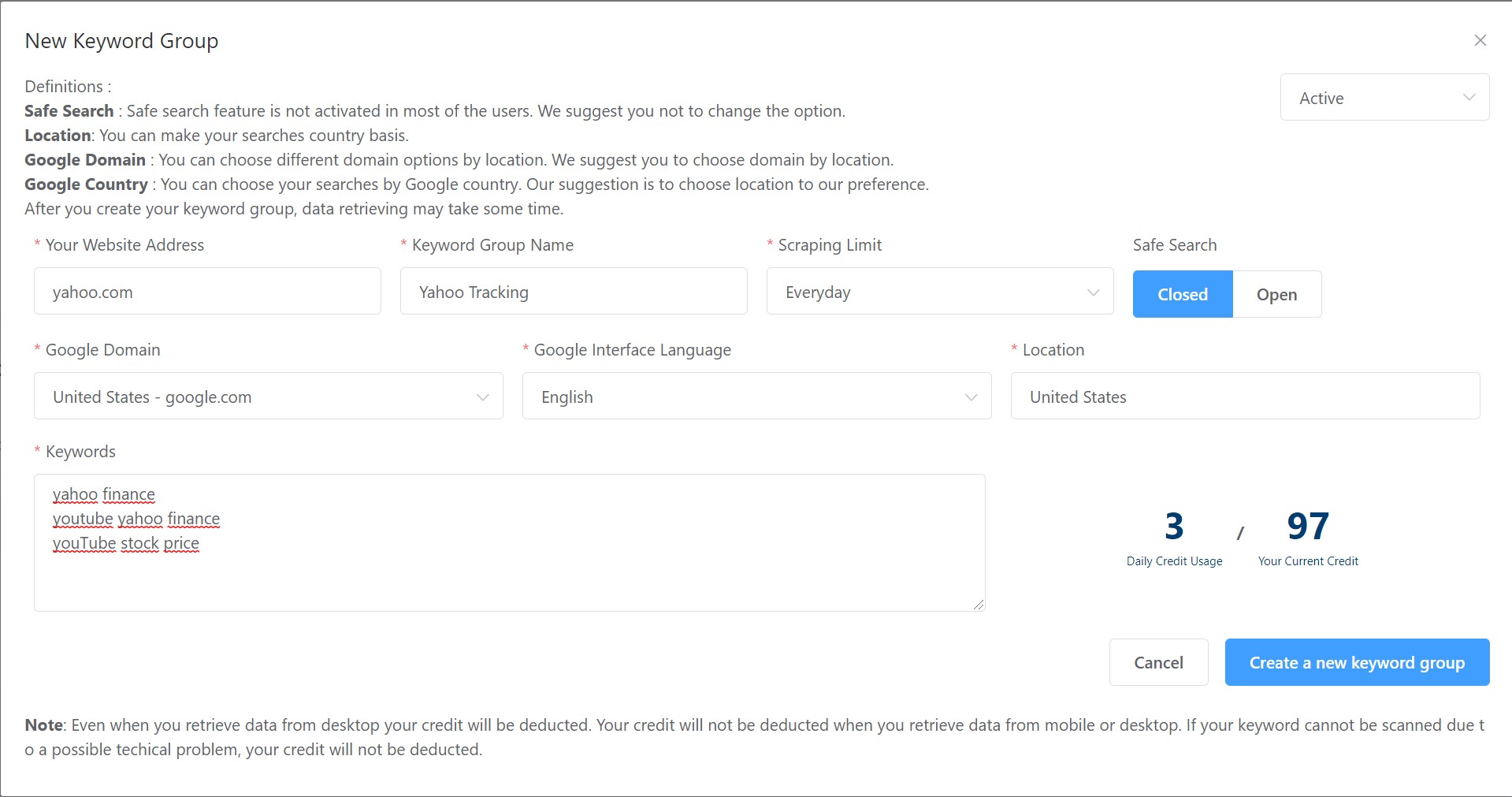This screenshot has height=797, width=1512.
Task: Set Safe Search to Closed
Action: point(1183,294)
